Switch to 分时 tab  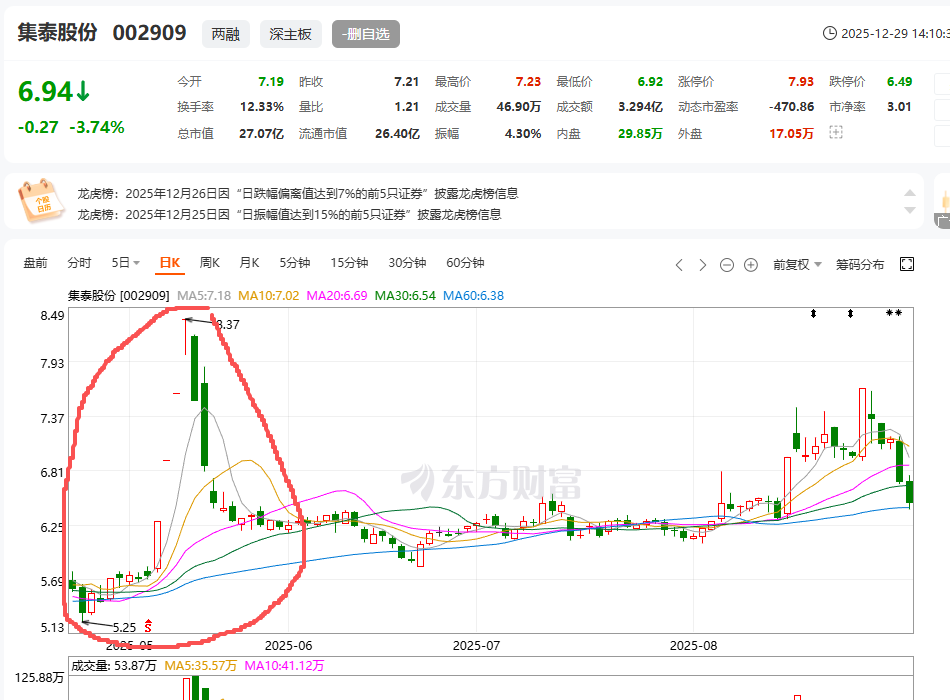coord(79,263)
